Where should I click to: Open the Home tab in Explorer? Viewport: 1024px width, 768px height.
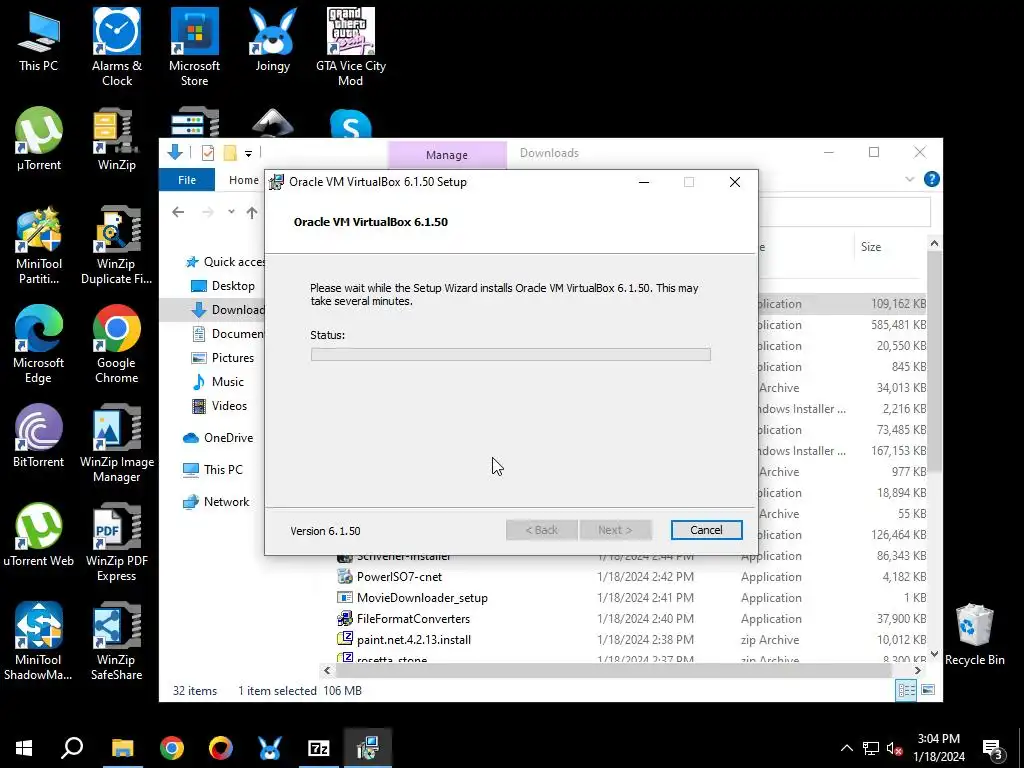[244, 180]
